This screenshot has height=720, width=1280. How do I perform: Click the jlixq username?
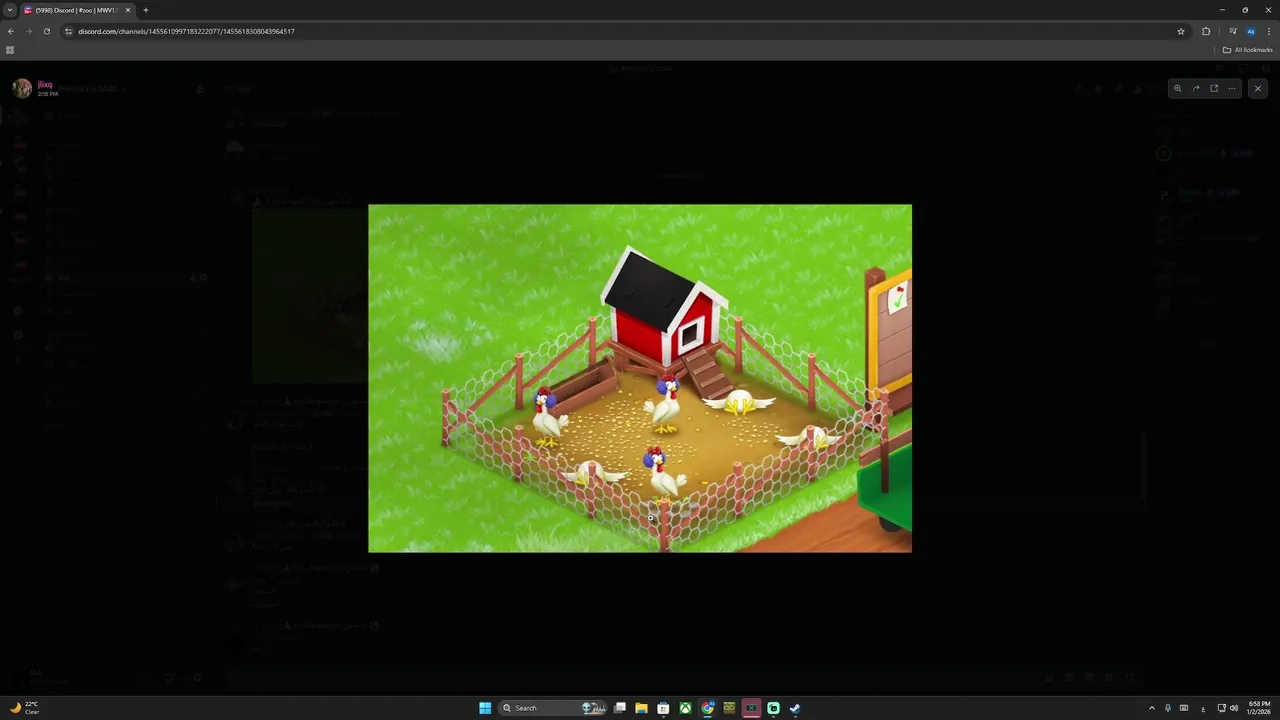45,84
